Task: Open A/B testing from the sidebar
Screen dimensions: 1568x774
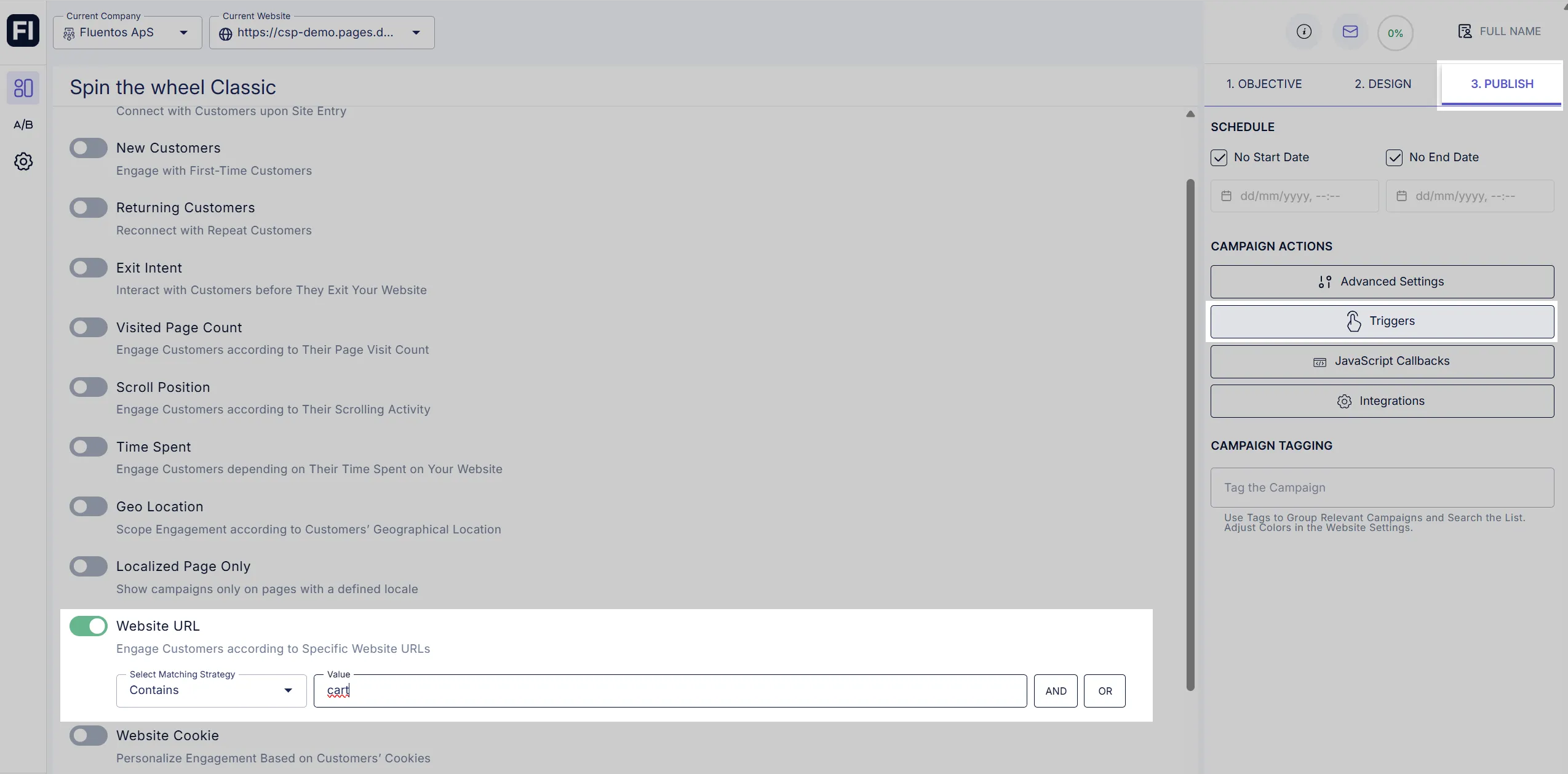Action: (x=23, y=124)
